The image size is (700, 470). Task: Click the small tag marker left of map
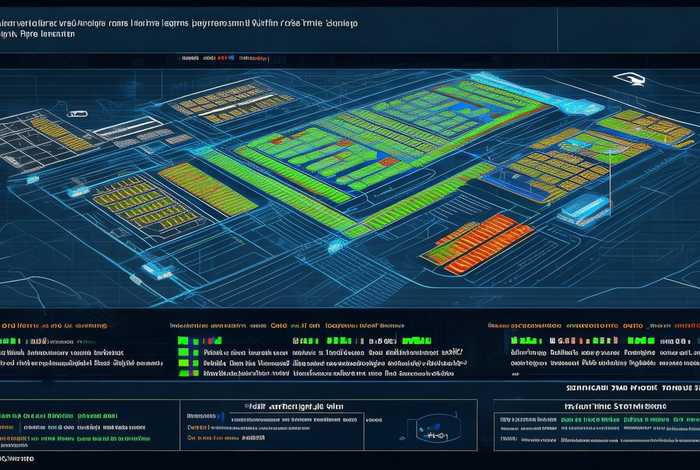(77, 114)
